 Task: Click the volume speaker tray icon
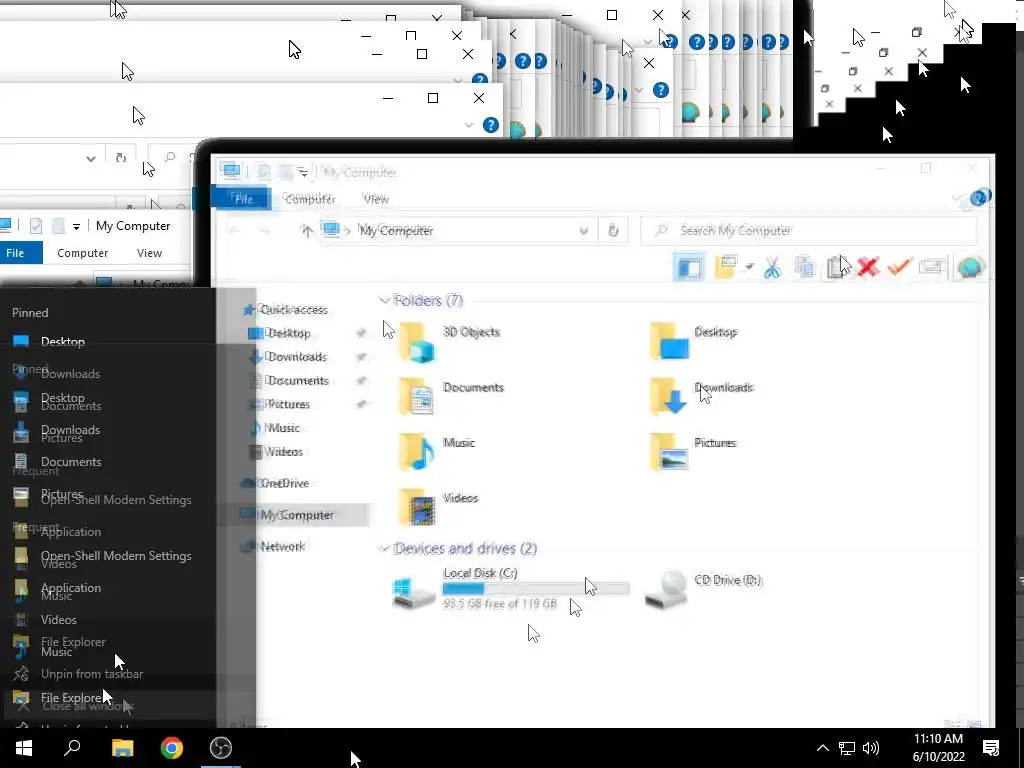click(871, 748)
